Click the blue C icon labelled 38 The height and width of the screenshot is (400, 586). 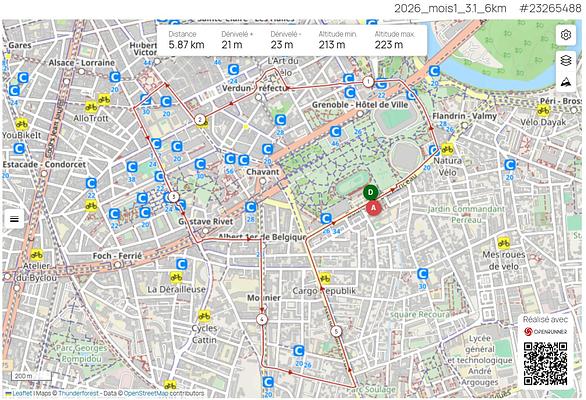click(x=132, y=167)
